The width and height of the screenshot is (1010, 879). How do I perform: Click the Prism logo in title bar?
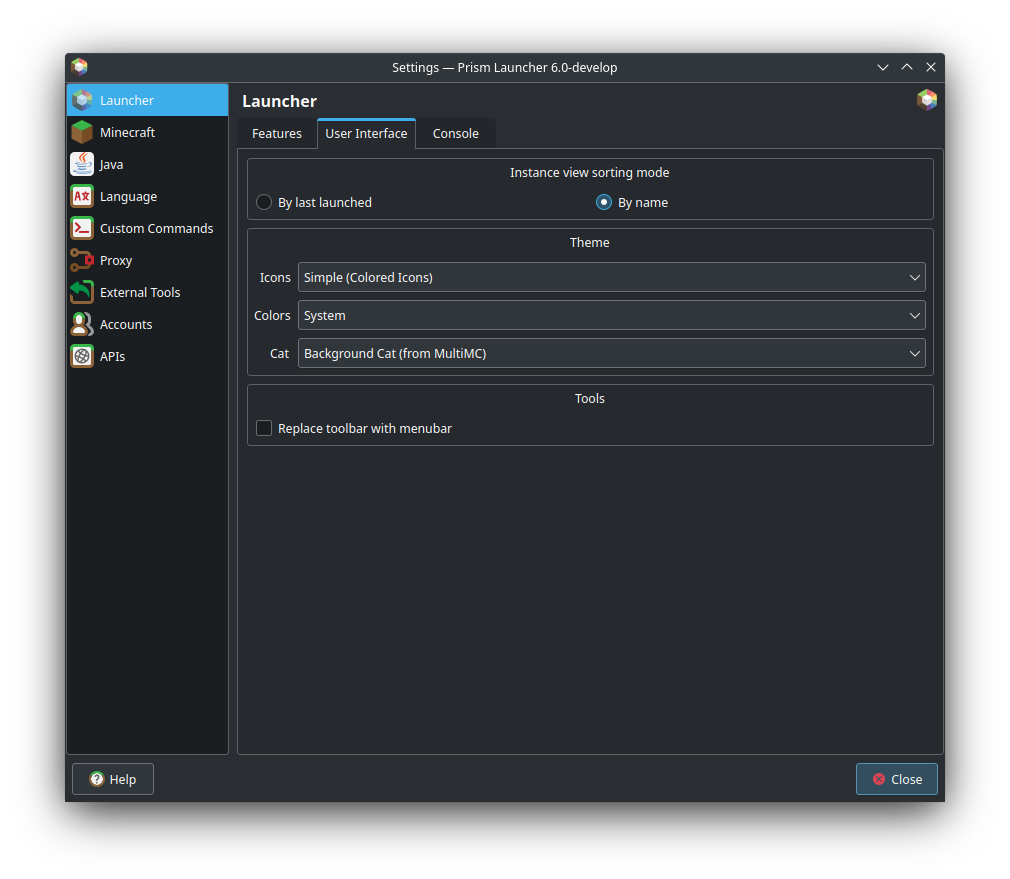pyautogui.click(x=79, y=67)
